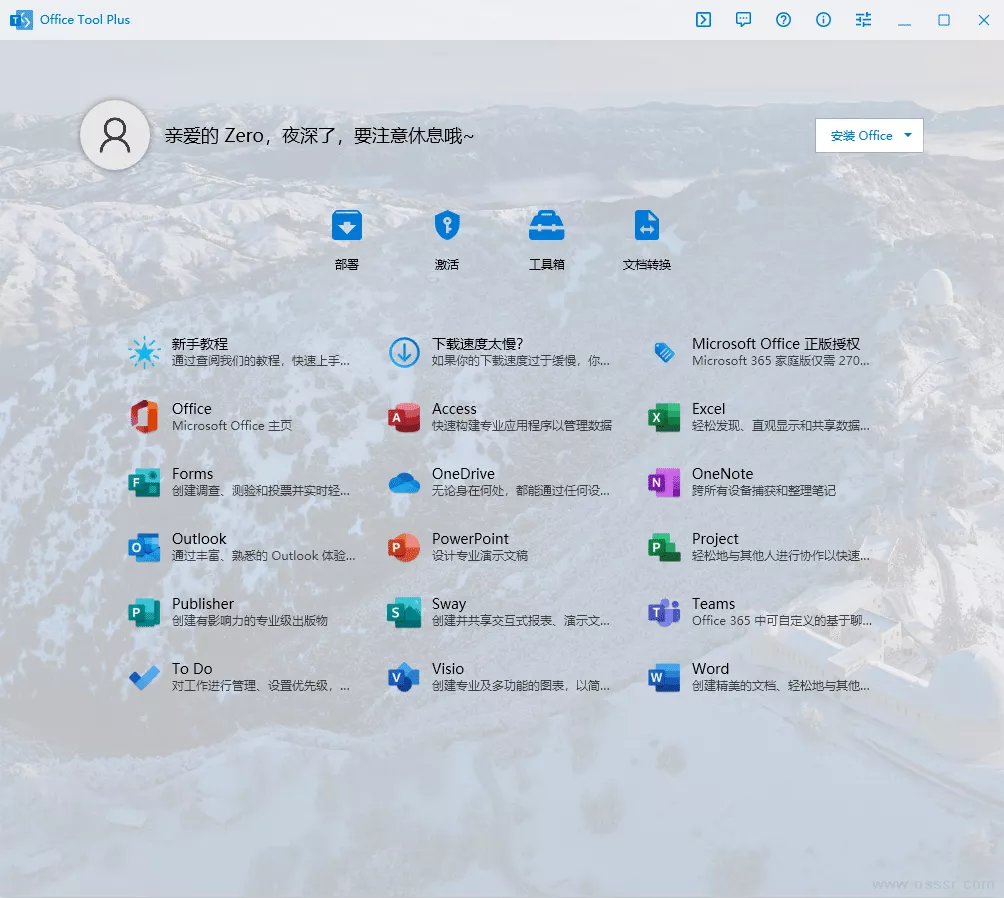Open the OneNote app icon
Image resolution: width=1004 pixels, height=898 pixels.
(664, 482)
